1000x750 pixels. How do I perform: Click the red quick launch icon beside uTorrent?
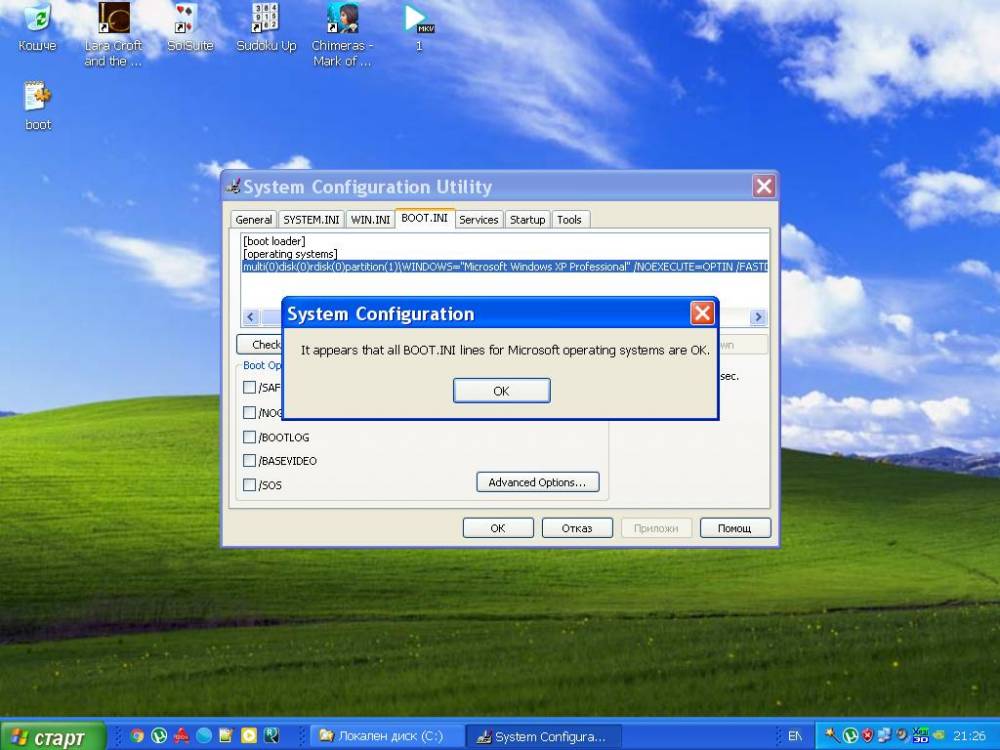click(x=181, y=735)
